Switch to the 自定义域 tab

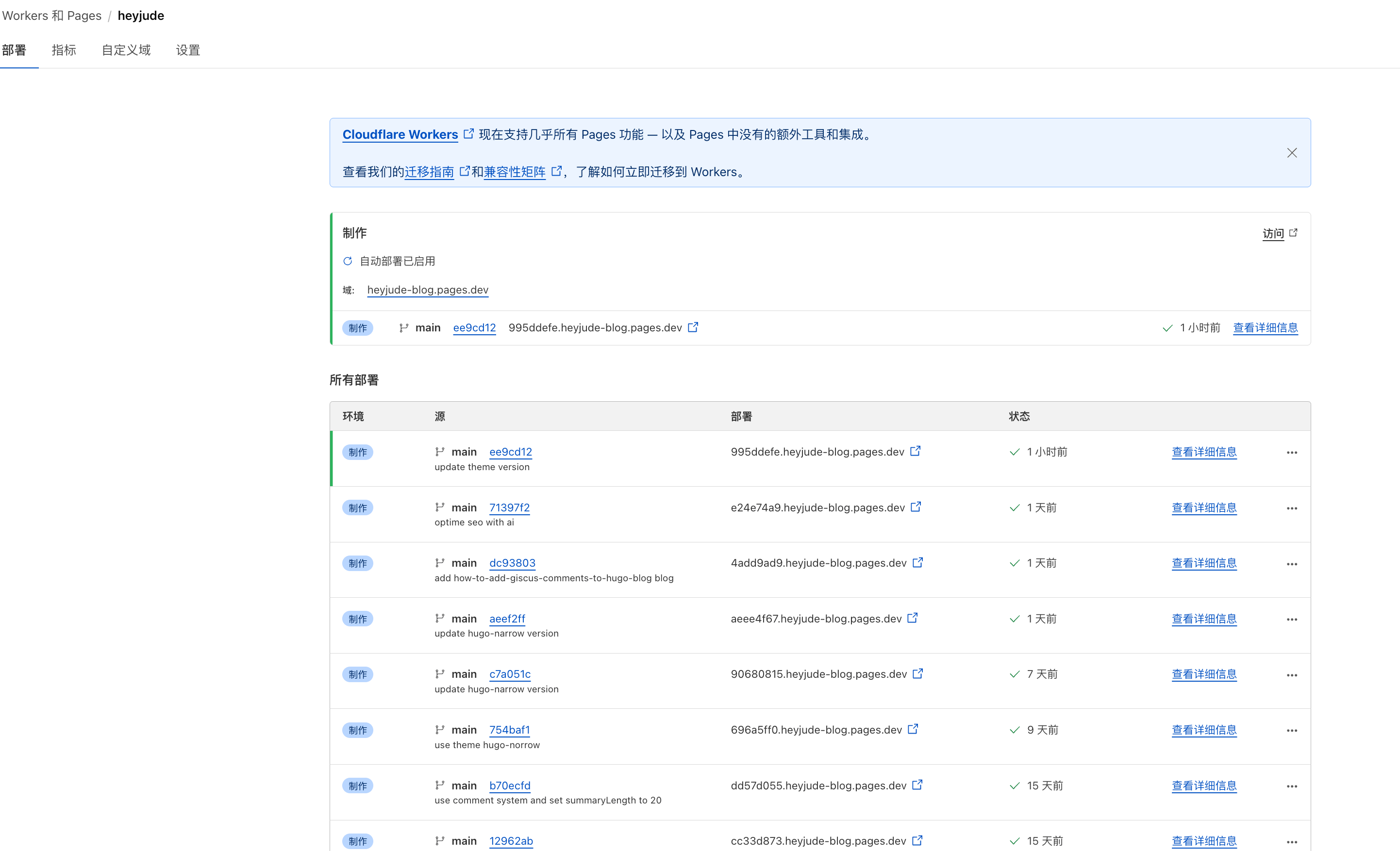click(x=126, y=50)
